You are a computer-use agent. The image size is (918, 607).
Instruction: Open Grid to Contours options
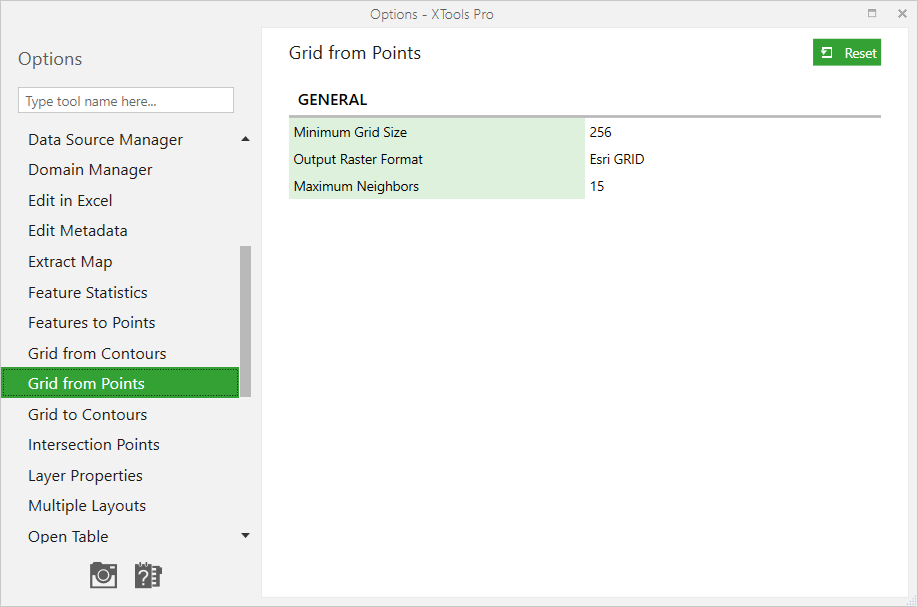click(88, 414)
